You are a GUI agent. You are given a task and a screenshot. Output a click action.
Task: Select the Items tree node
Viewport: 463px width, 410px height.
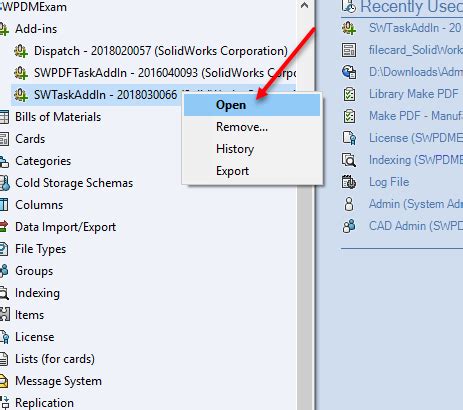[x=29, y=315]
